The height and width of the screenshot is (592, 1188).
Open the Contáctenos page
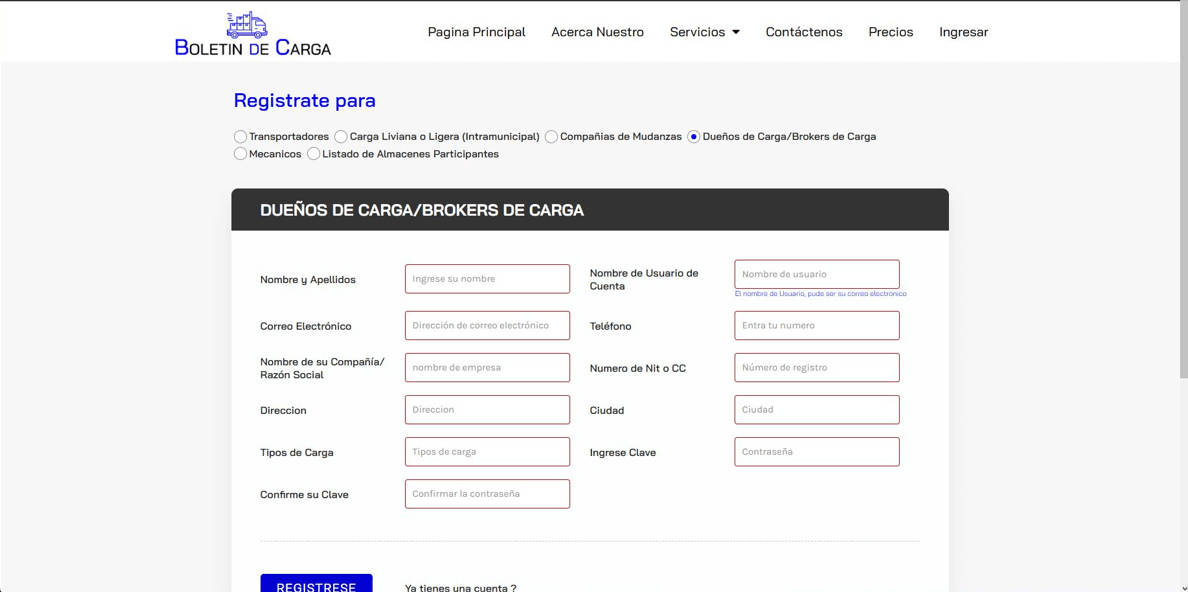click(x=803, y=32)
